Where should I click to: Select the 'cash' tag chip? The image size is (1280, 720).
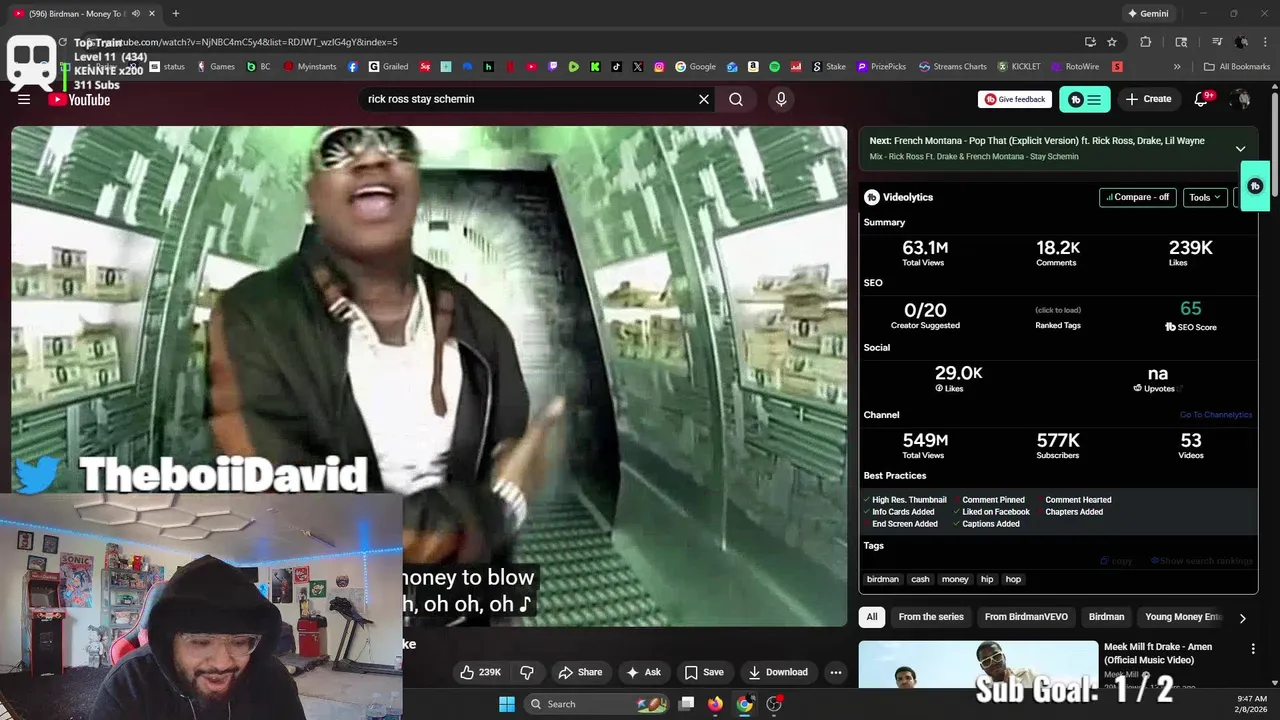[x=920, y=579]
